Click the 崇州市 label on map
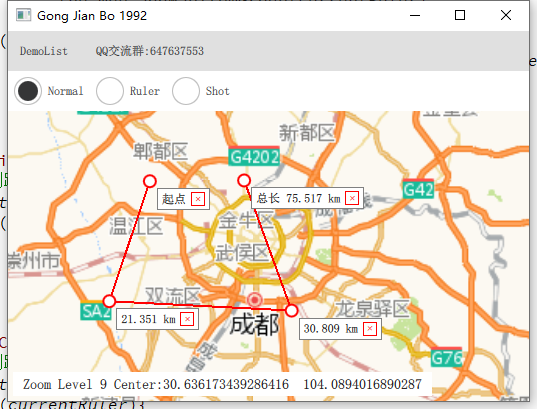The width and height of the screenshot is (537, 409). pyautogui.click(x=34, y=261)
